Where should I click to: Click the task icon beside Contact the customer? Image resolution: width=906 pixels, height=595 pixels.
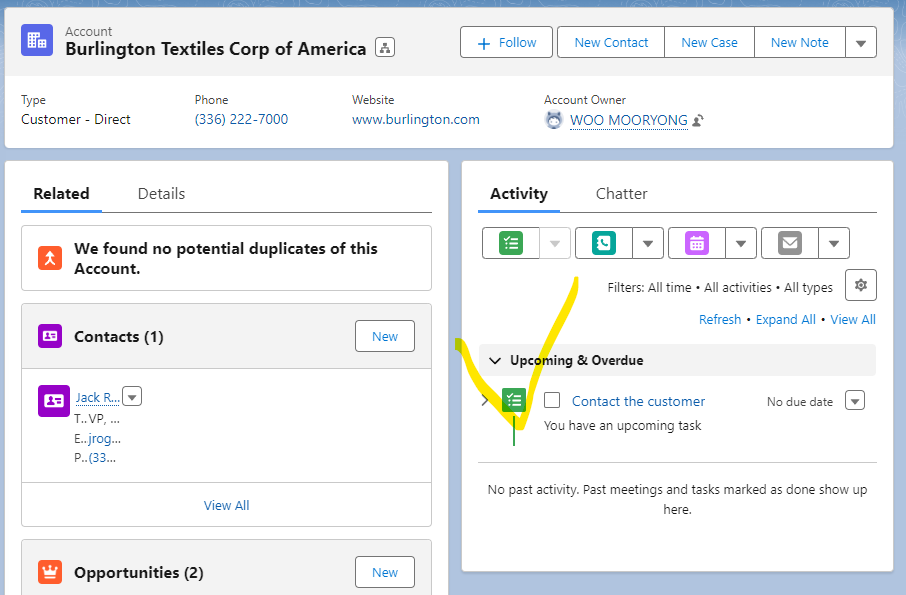point(514,400)
